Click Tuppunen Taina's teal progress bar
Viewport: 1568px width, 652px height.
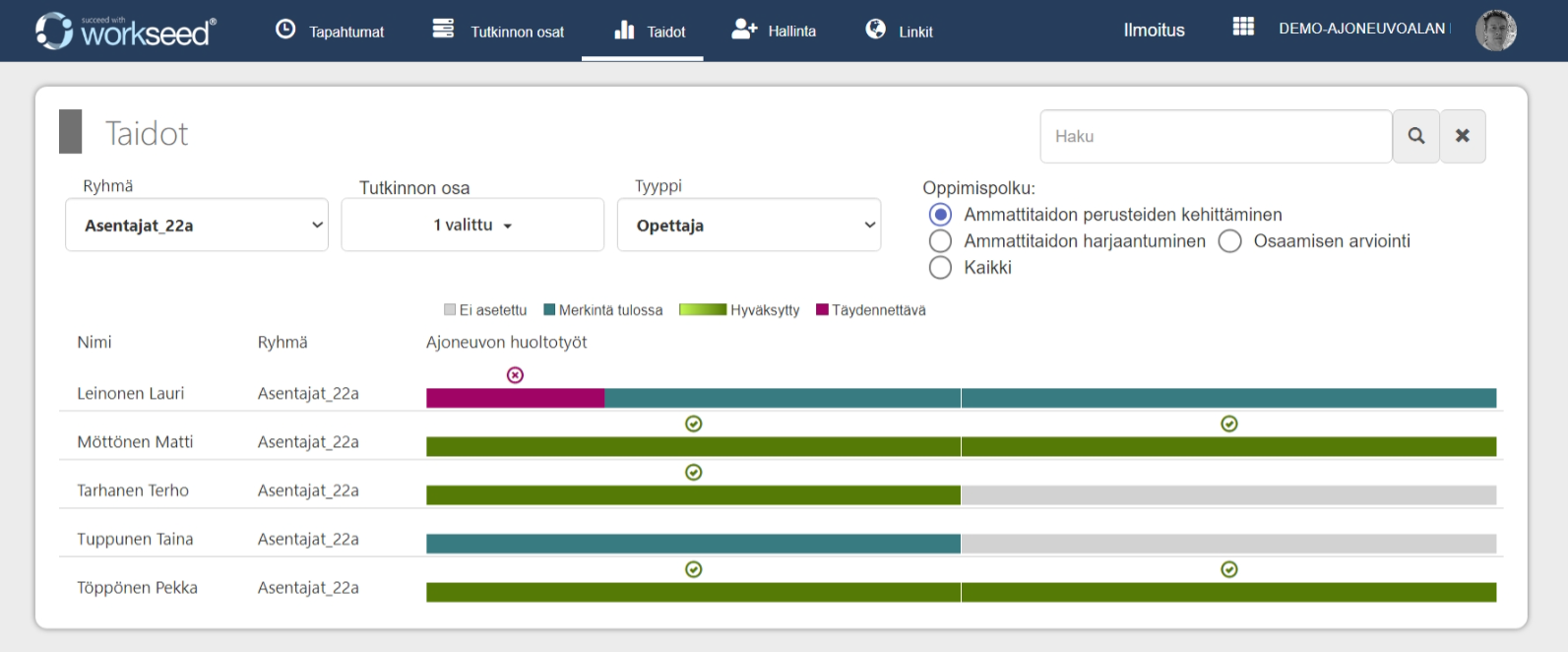click(693, 544)
